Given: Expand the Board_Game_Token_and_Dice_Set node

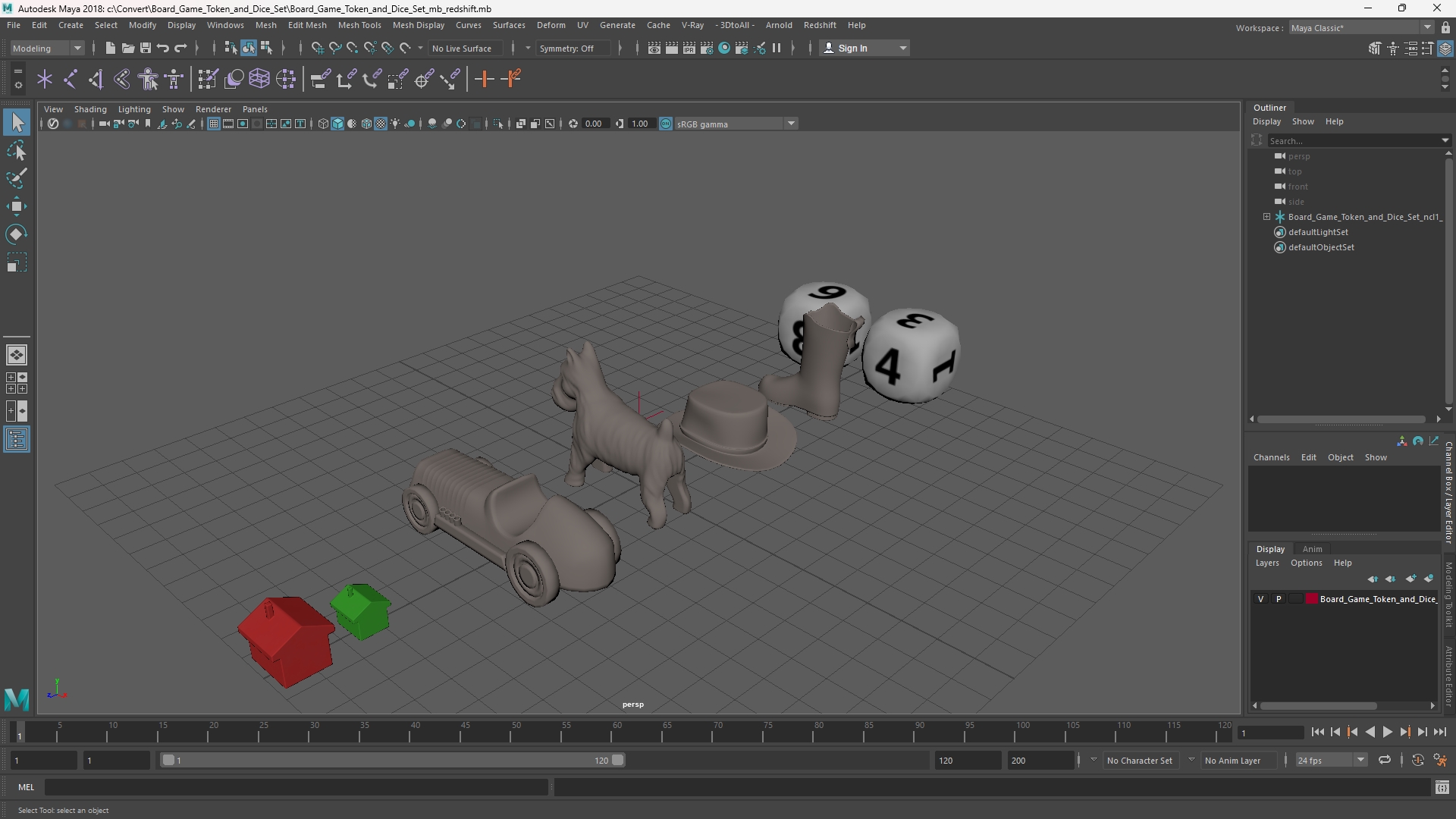Looking at the screenshot, I should 1266,217.
